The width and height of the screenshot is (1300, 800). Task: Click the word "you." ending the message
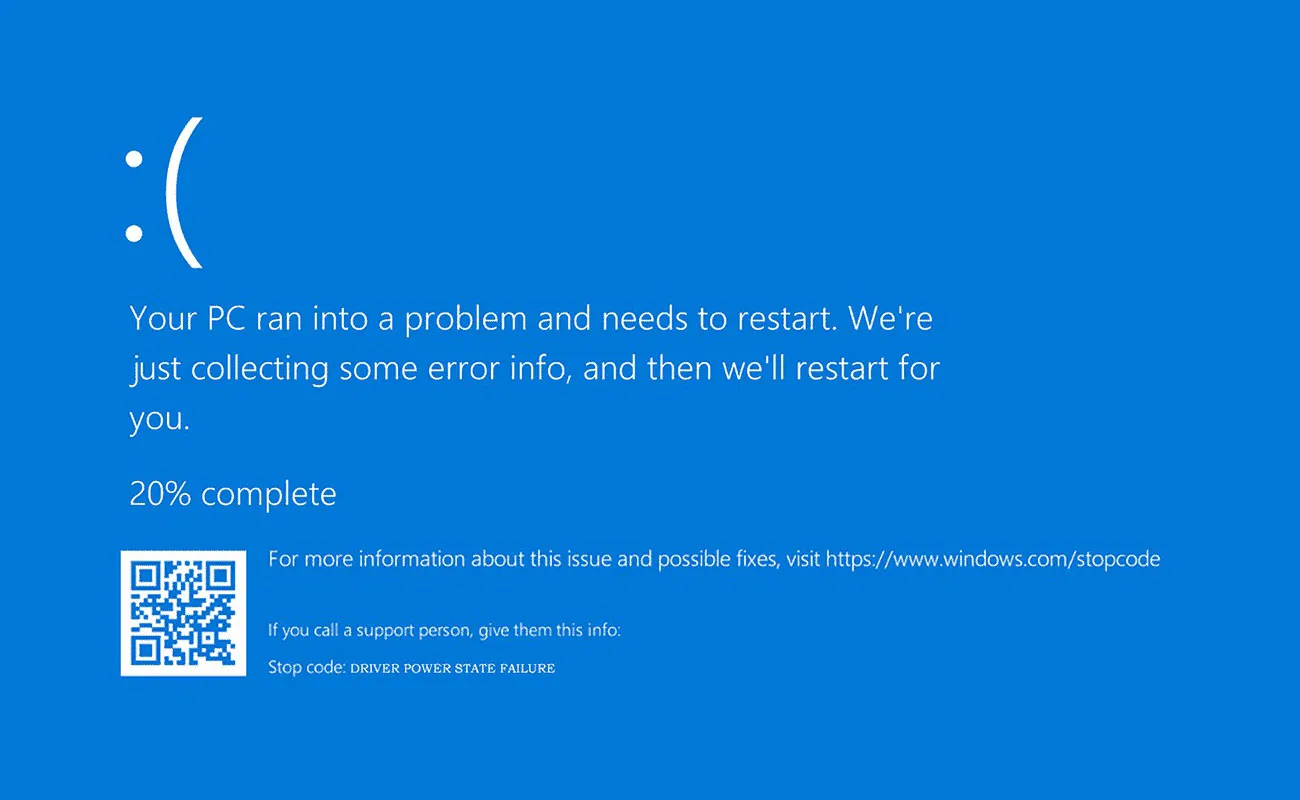(x=159, y=420)
